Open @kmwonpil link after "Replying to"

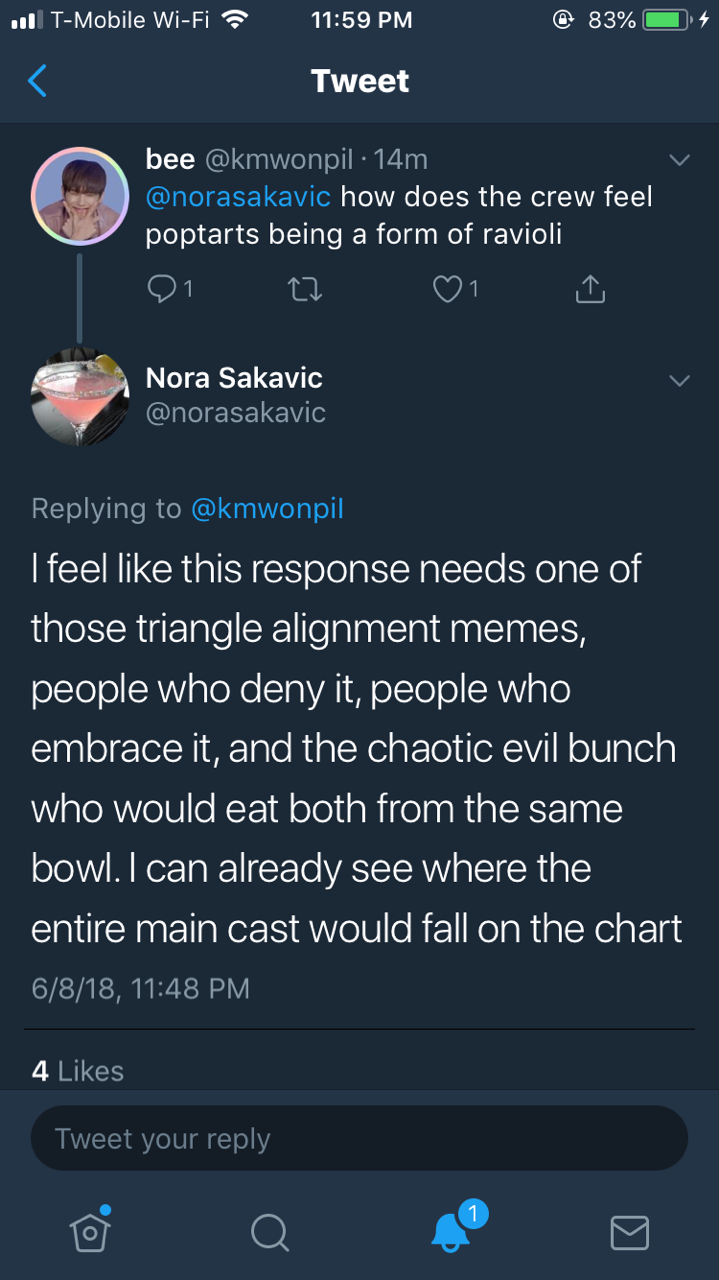(x=266, y=508)
